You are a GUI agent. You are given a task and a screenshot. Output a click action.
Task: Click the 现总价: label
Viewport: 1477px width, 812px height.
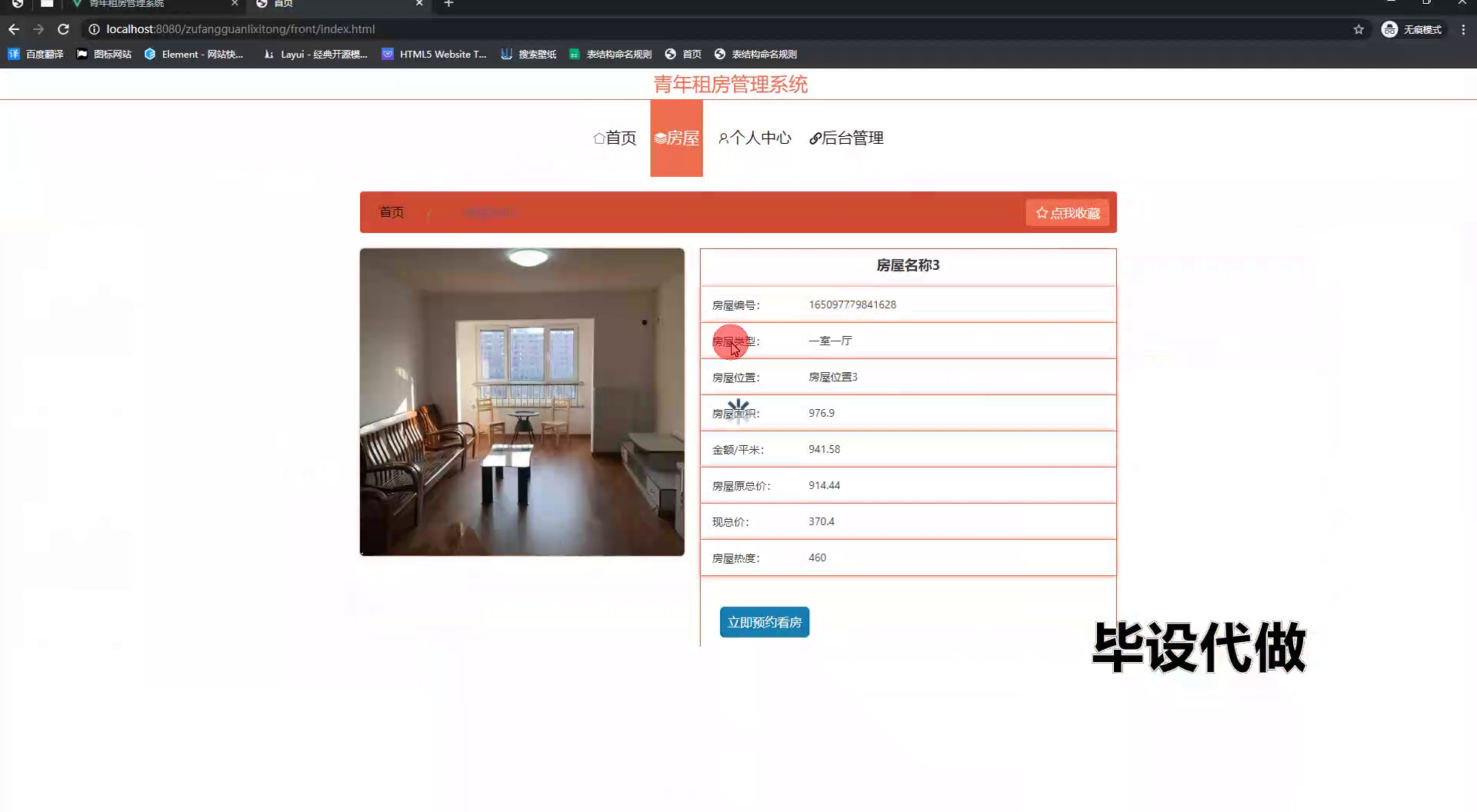point(731,522)
